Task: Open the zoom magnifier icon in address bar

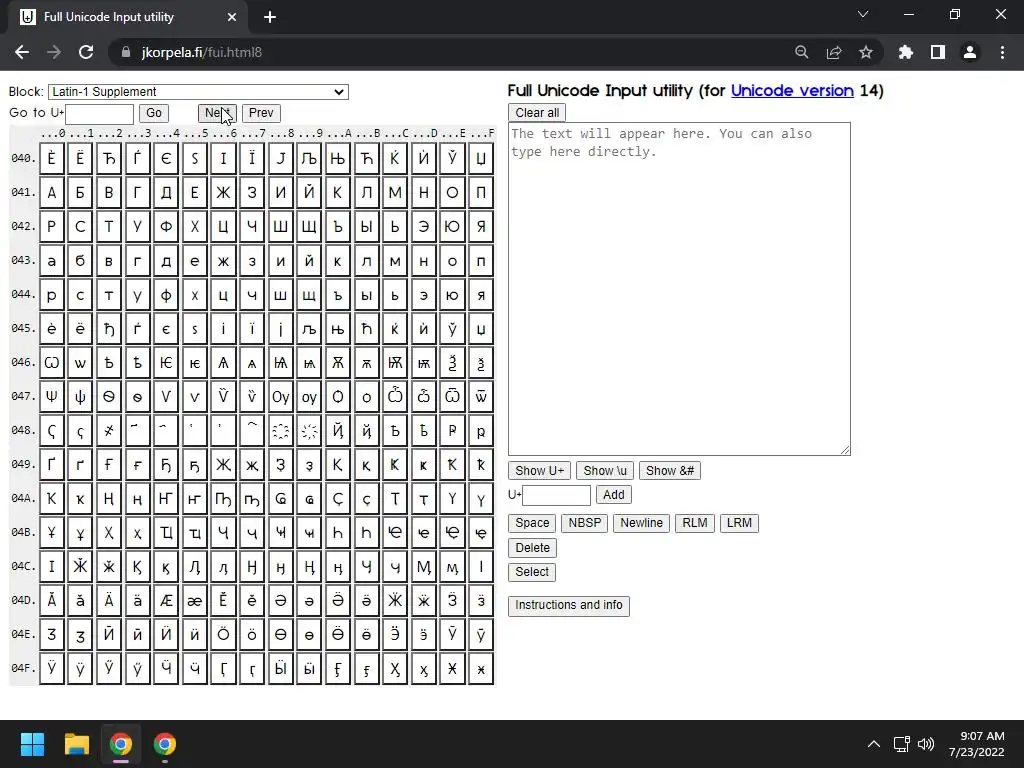Action: click(x=802, y=52)
